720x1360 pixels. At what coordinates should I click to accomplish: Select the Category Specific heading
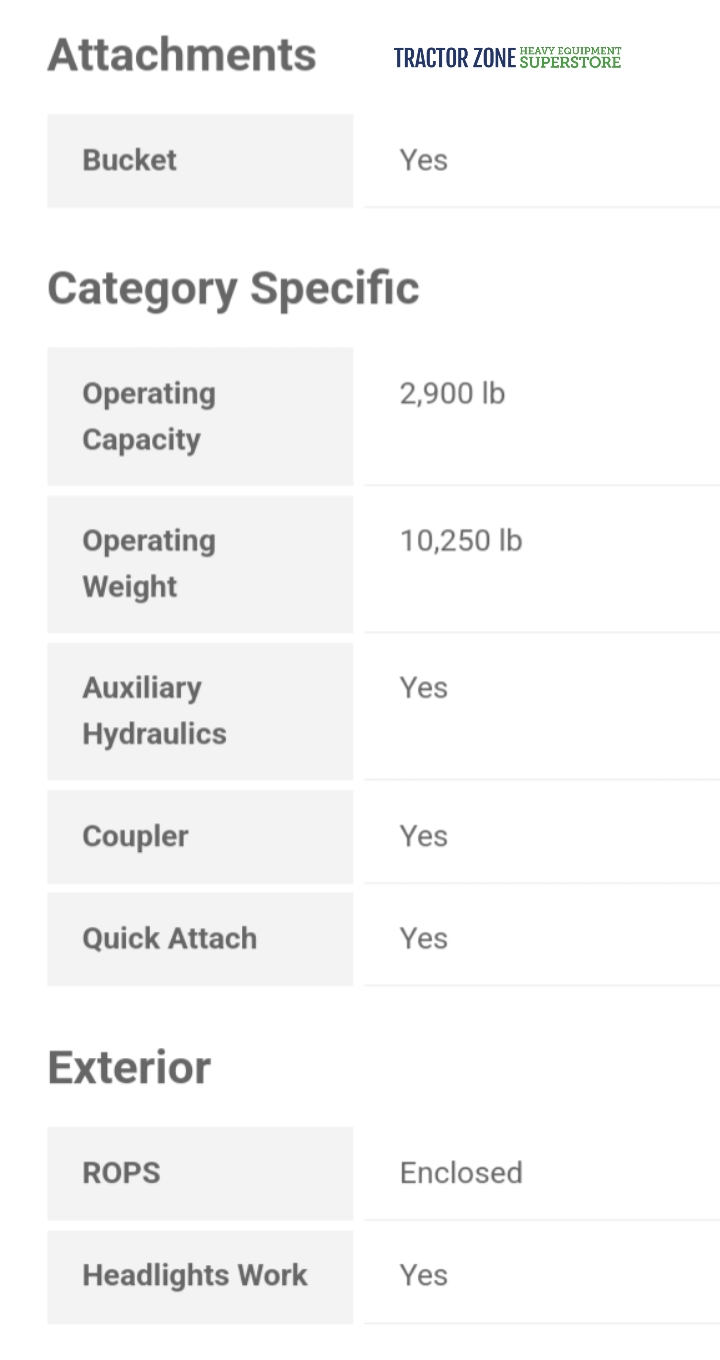pos(233,288)
